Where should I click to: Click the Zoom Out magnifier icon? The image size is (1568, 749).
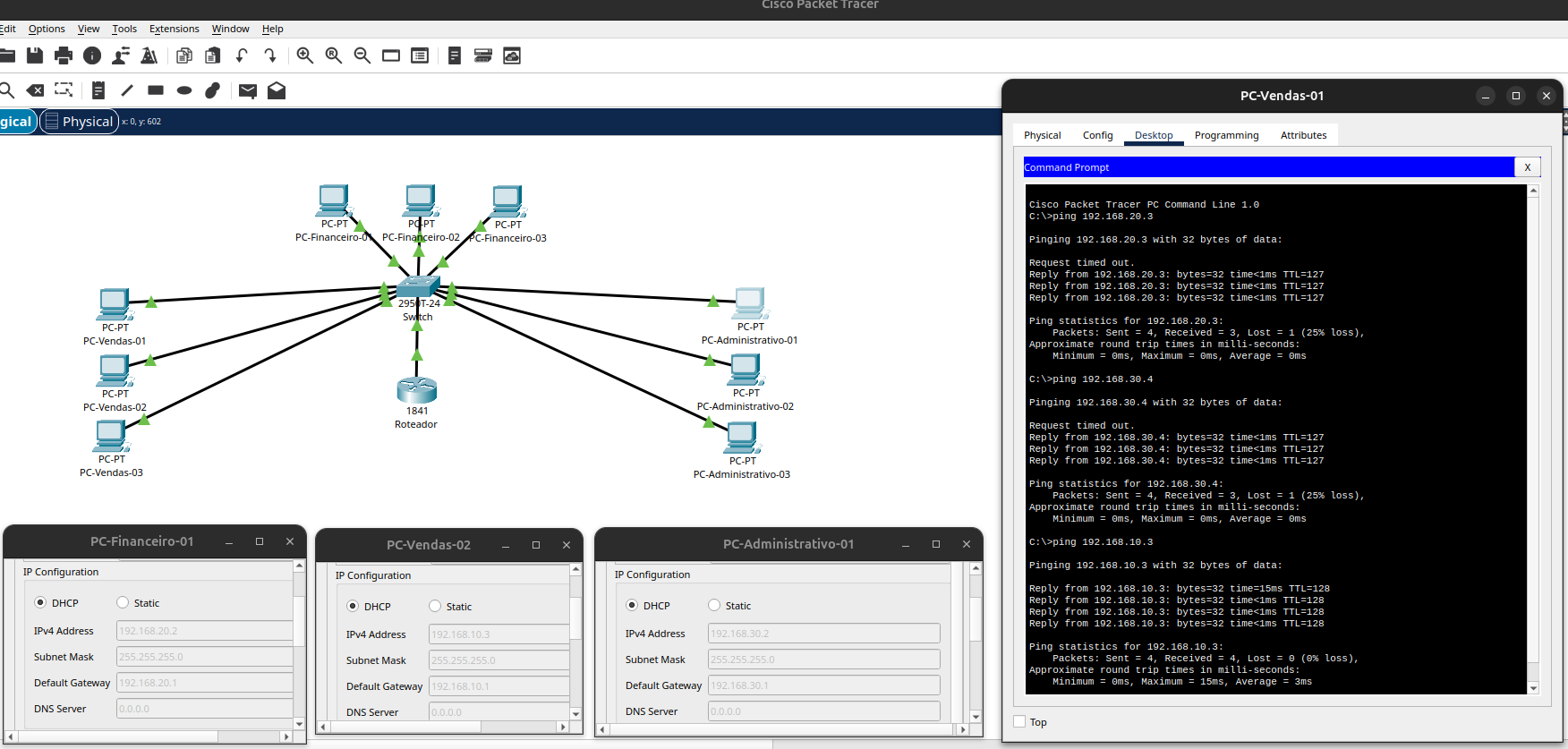pos(362,55)
